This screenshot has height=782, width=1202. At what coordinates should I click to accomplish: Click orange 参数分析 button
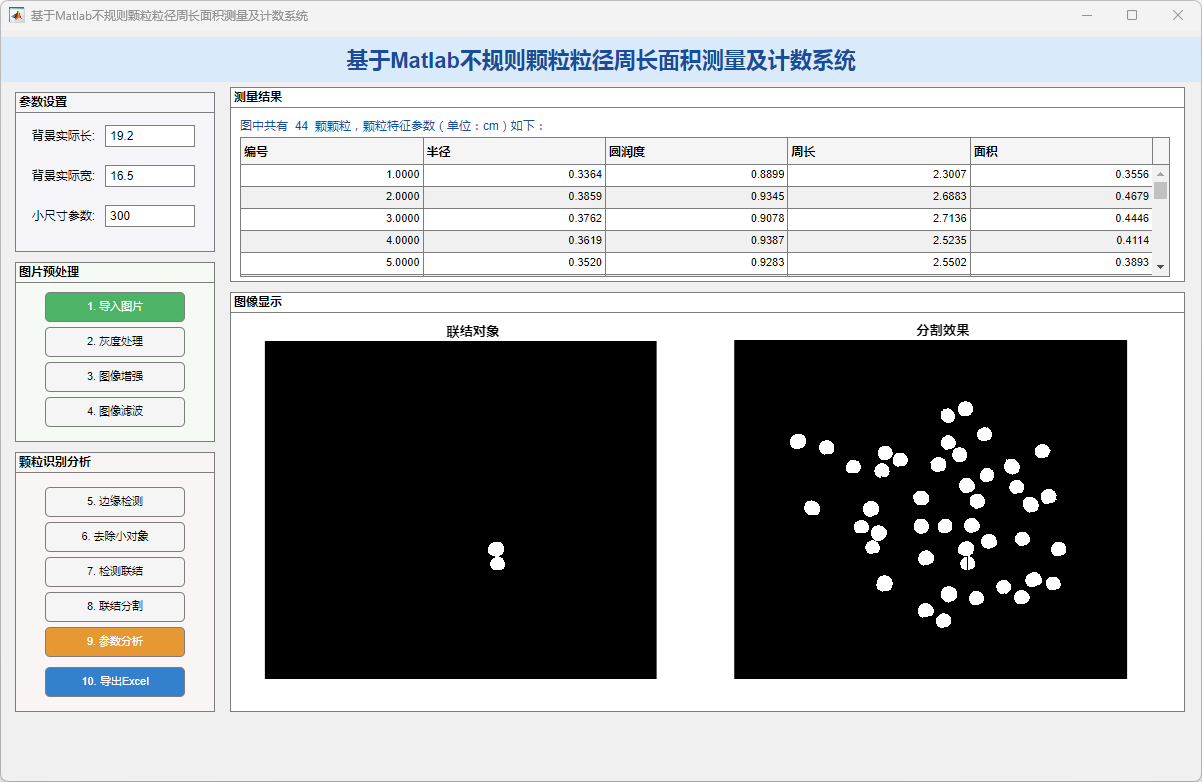tap(115, 642)
